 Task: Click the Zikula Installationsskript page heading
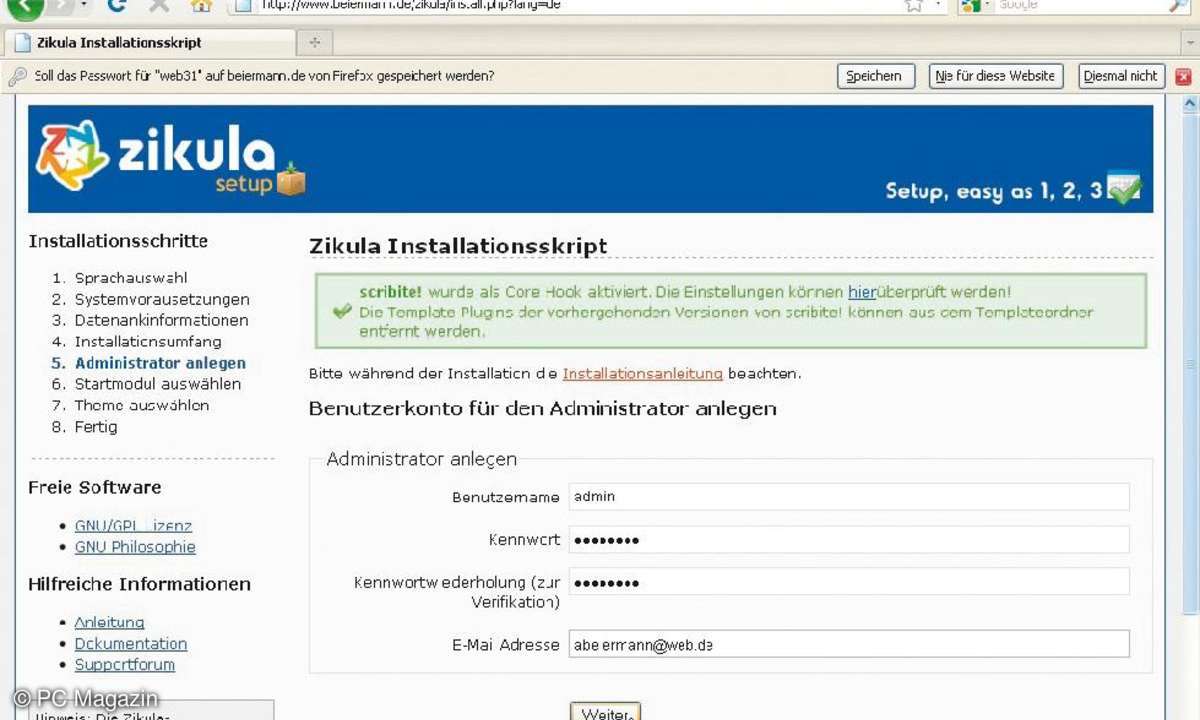(x=458, y=246)
